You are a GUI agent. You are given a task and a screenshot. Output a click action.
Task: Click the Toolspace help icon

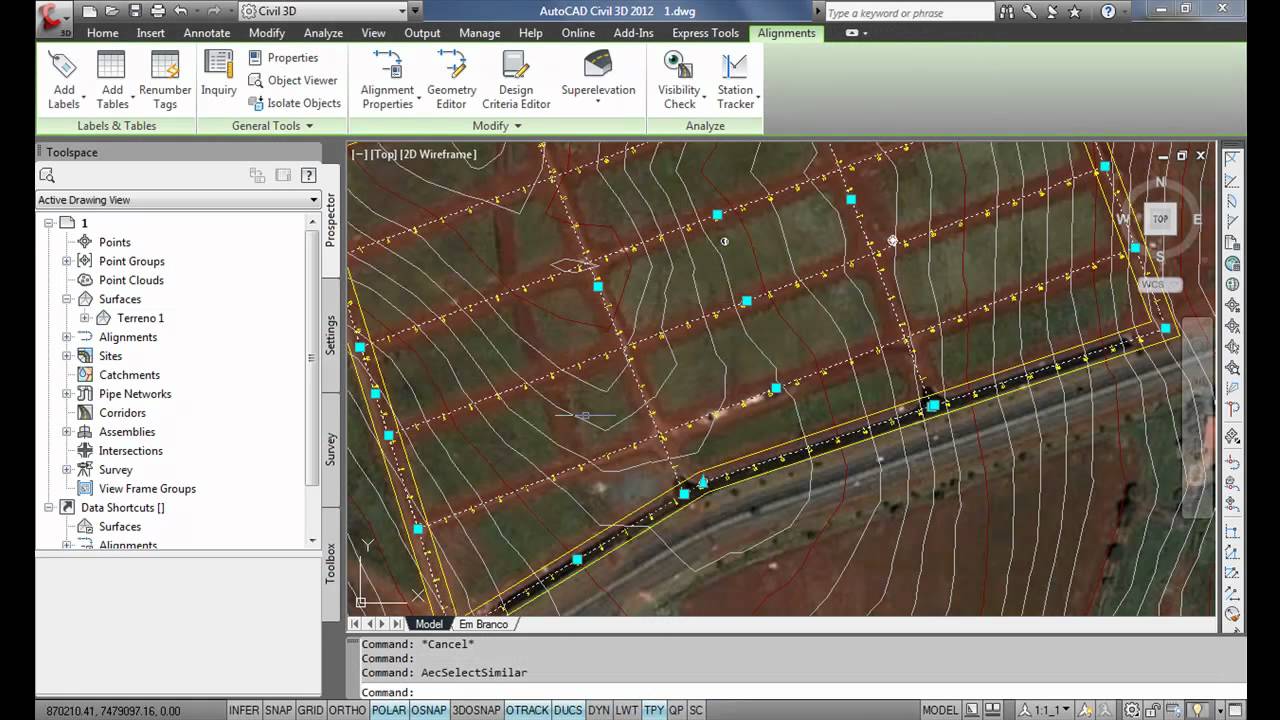pos(308,175)
